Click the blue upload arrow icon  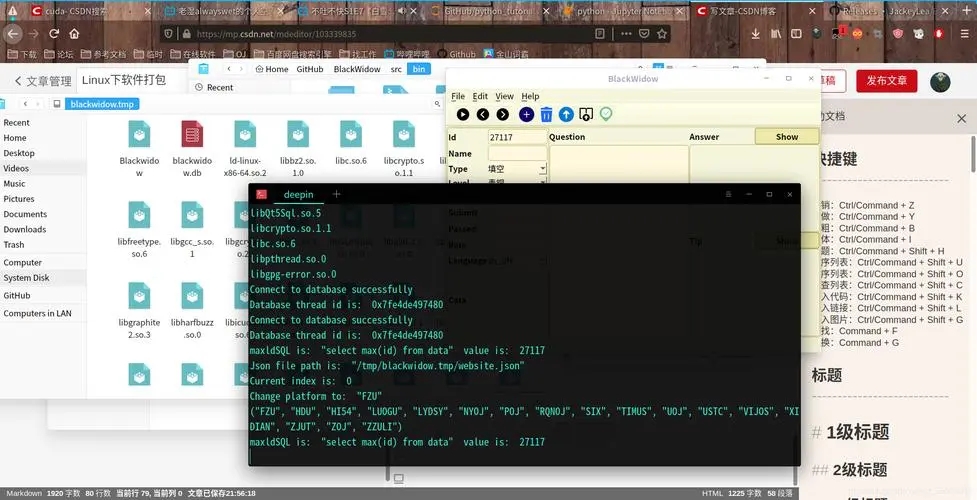pos(566,115)
